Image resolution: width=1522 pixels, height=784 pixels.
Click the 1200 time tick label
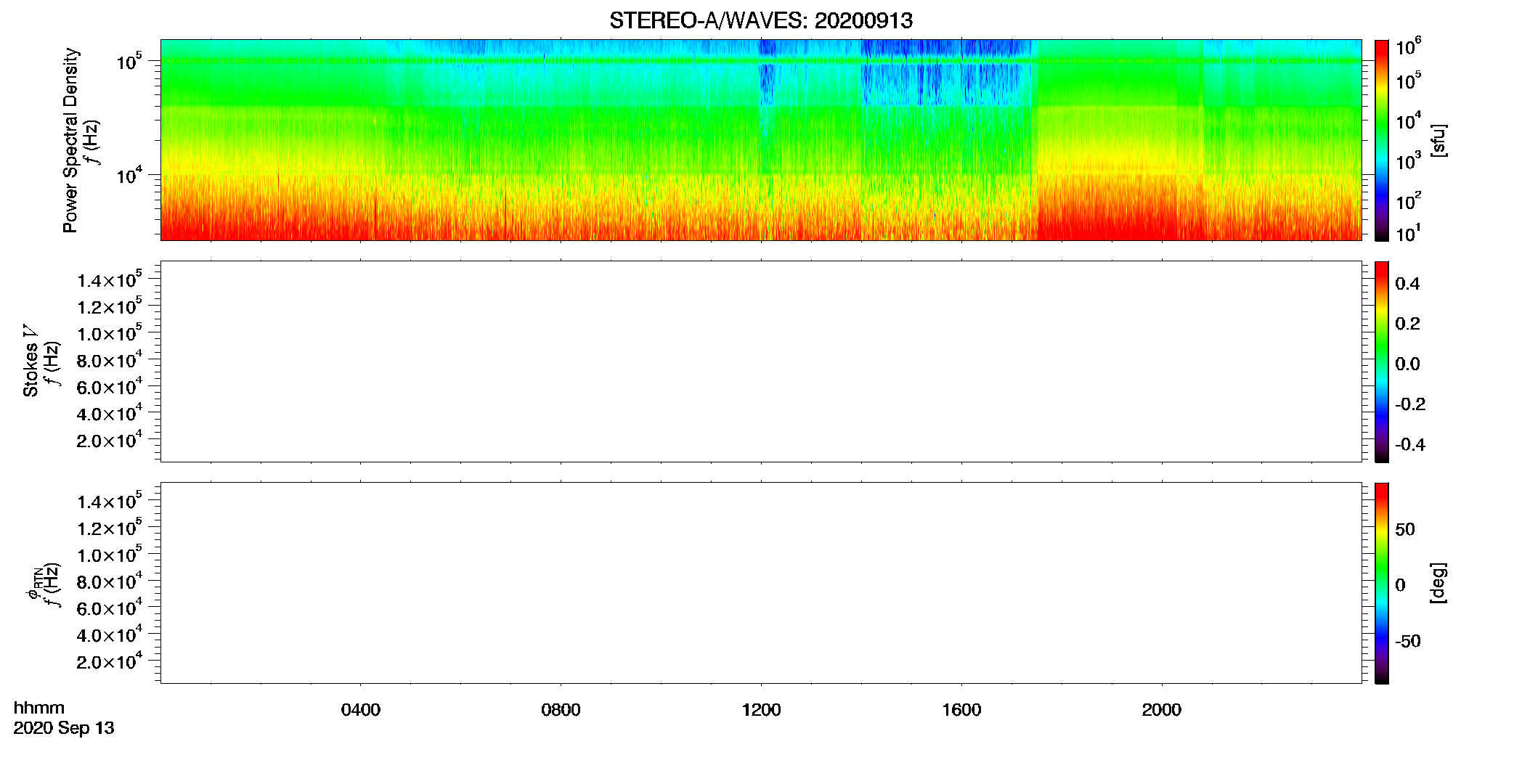click(761, 710)
